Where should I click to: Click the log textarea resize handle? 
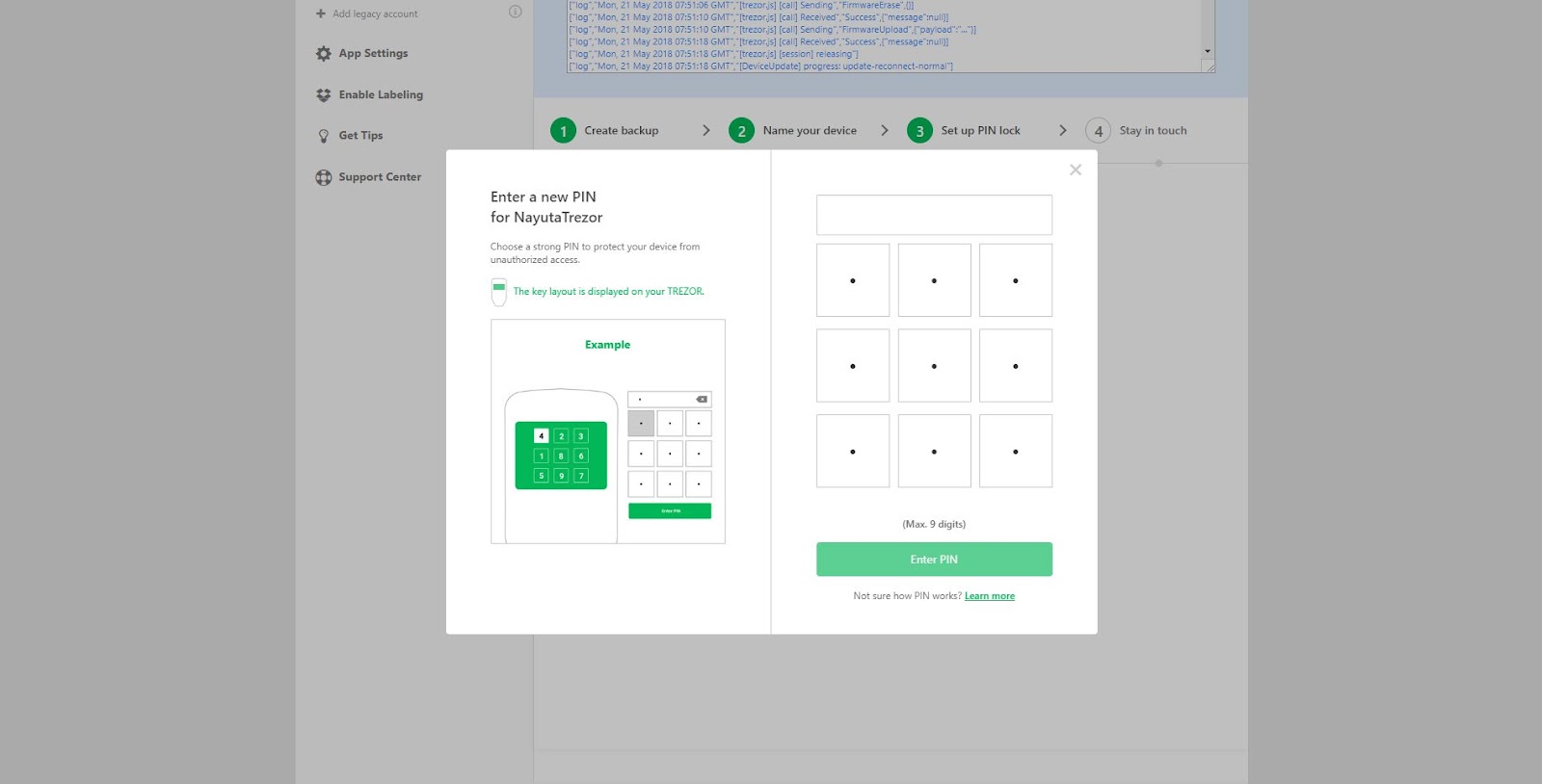[x=1209, y=66]
